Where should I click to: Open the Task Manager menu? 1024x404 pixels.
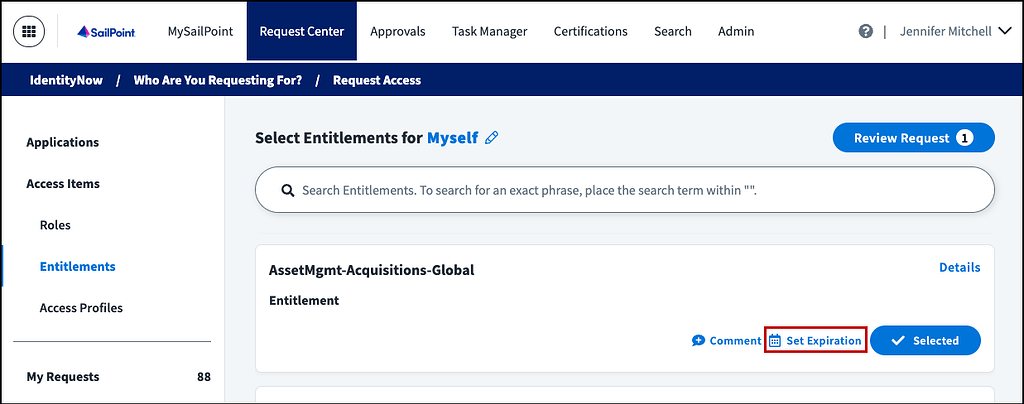(x=489, y=31)
